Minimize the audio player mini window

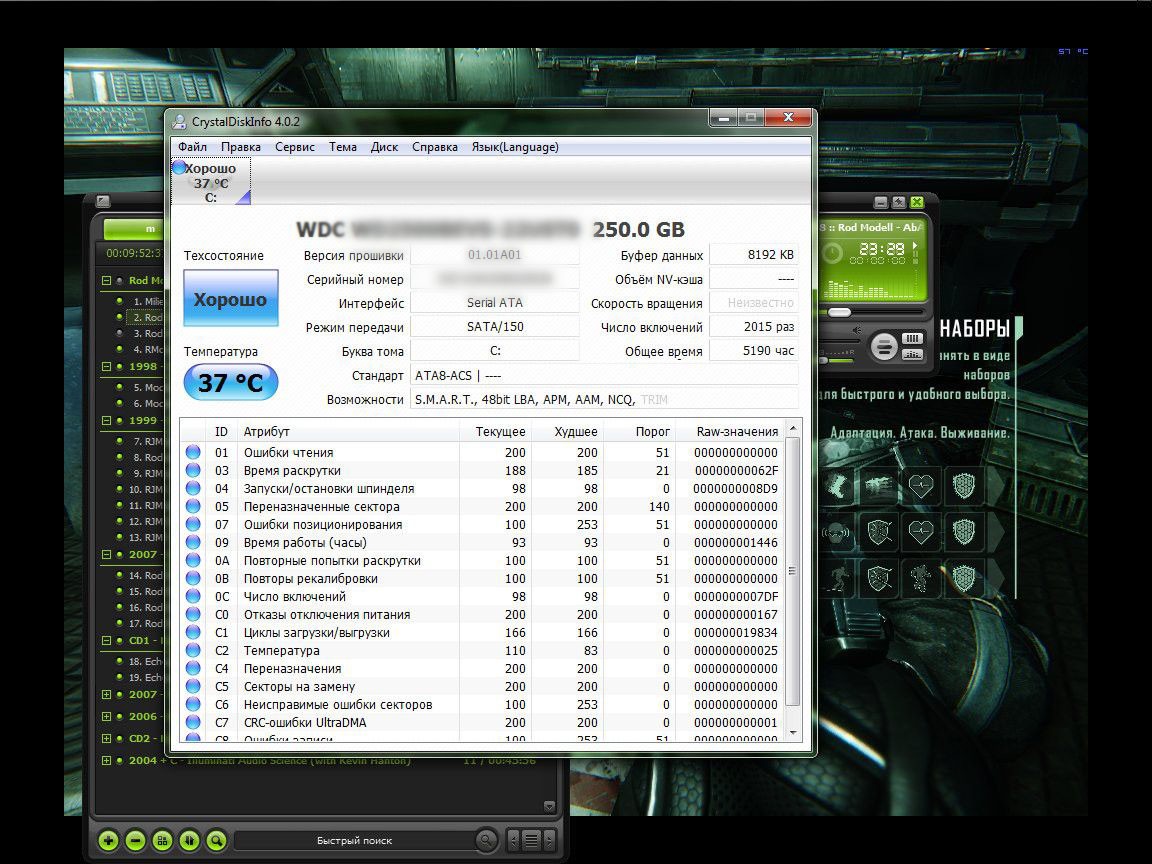click(x=882, y=202)
